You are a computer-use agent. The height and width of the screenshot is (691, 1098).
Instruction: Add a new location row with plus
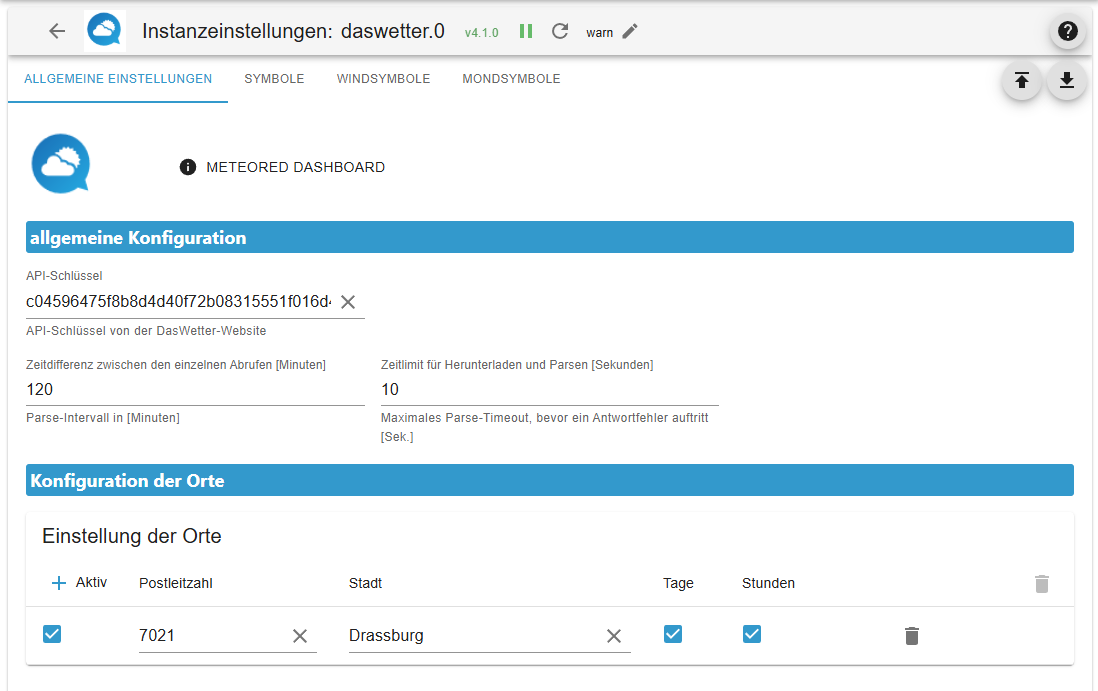[x=59, y=582]
